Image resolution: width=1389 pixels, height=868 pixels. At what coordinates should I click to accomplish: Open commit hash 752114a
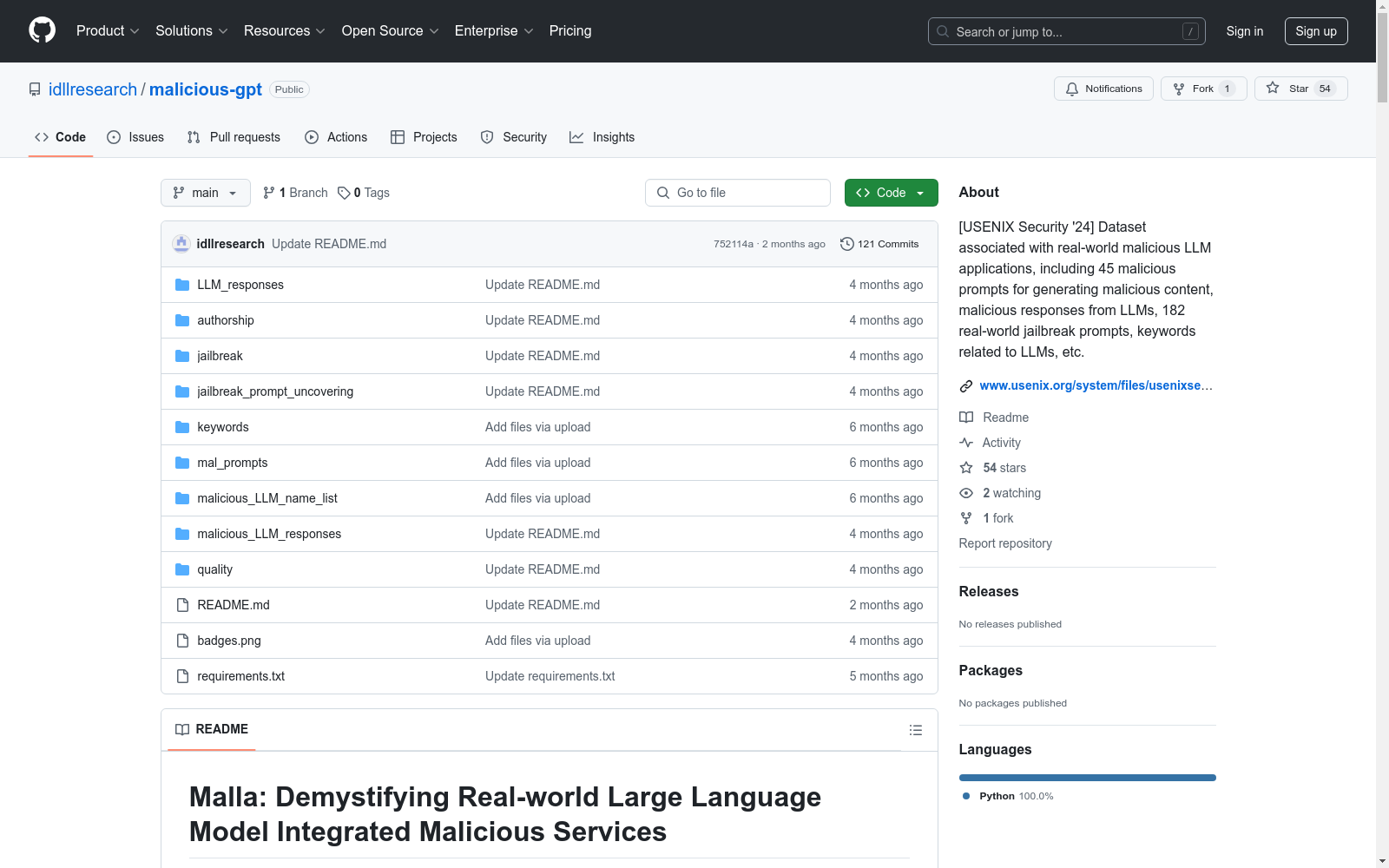click(734, 244)
